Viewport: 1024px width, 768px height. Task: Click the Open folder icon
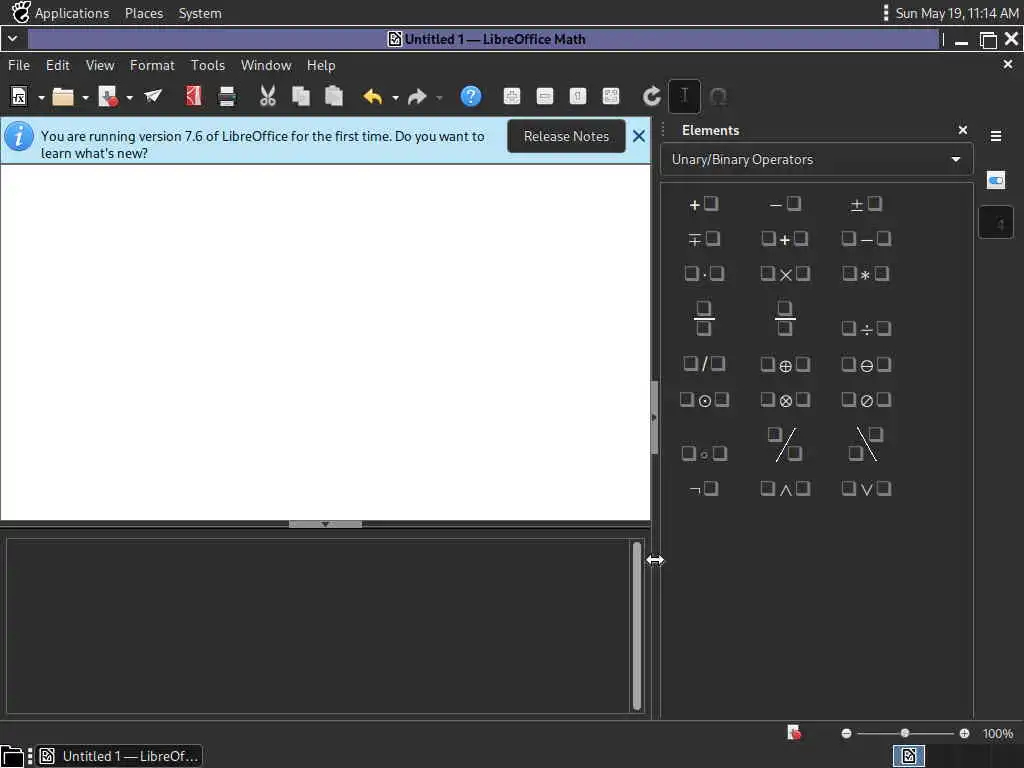coord(63,97)
